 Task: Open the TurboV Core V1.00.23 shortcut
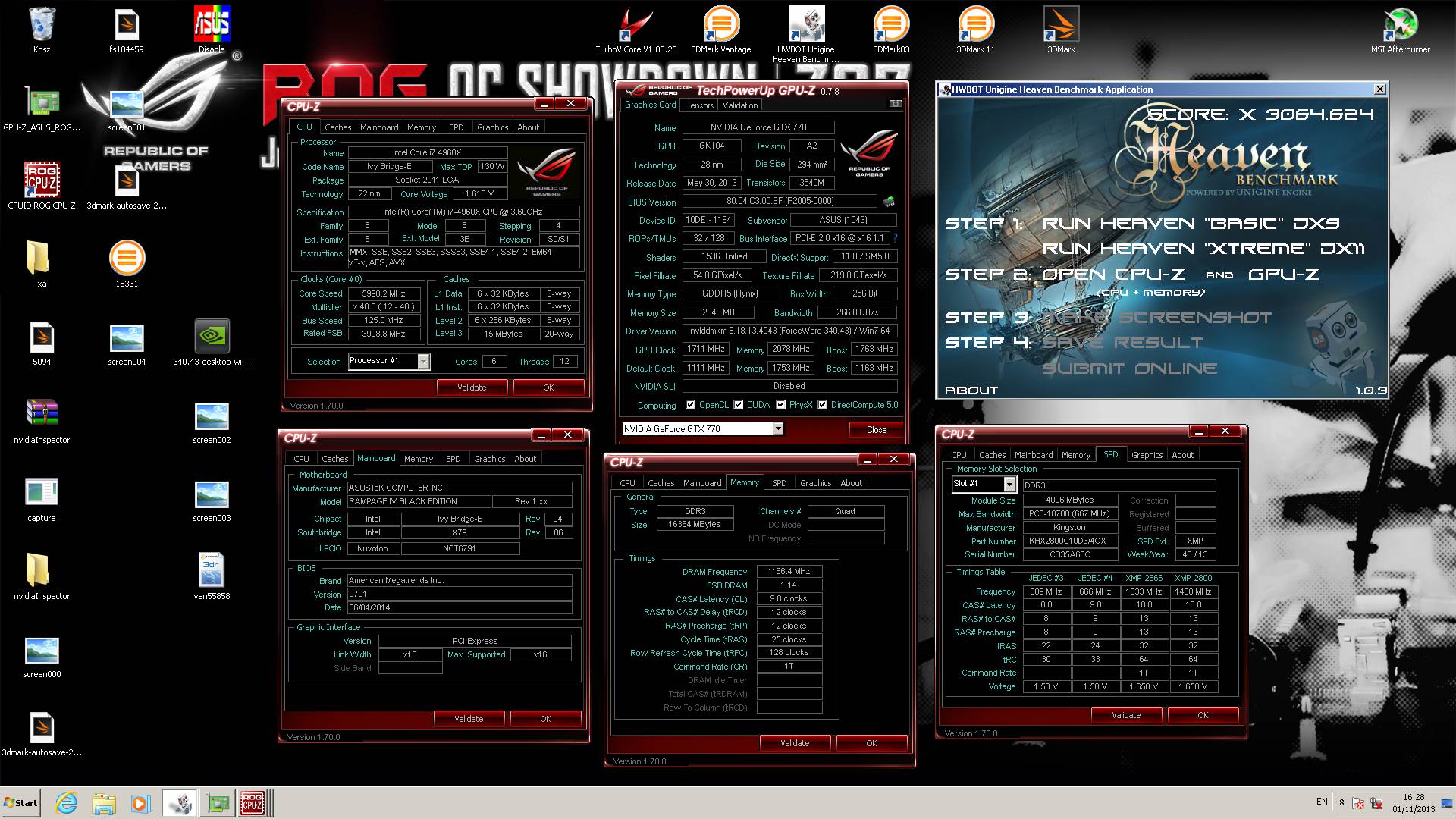click(x=635, y=30)
